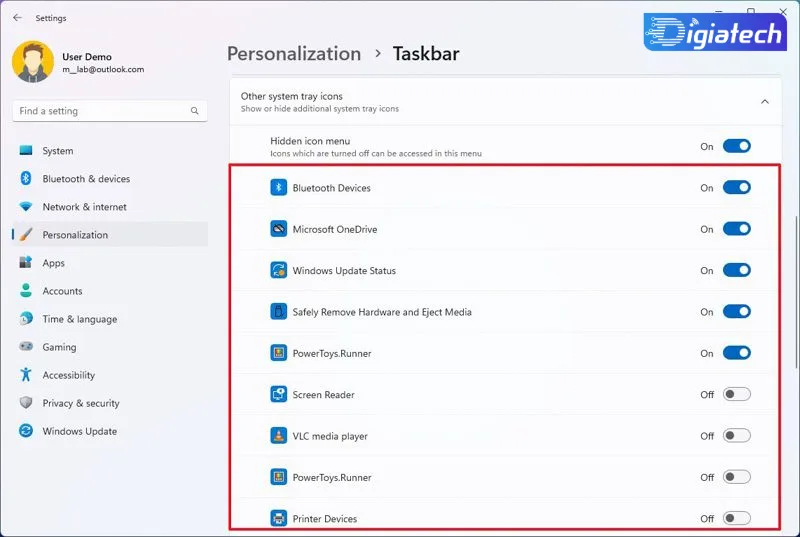Screen dimensions: 800x537
Task: Click the VLC media player cone icon
Action: point(279,436)
